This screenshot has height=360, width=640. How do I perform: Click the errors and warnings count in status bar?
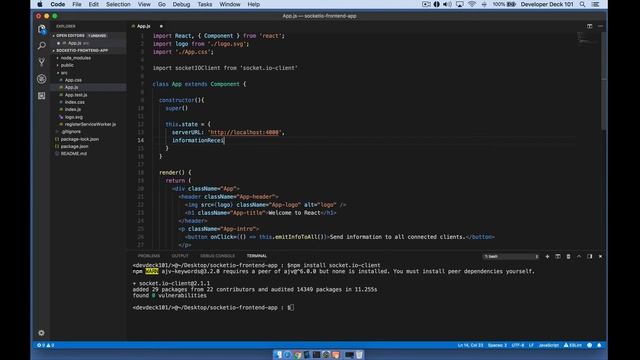[46, 345]
